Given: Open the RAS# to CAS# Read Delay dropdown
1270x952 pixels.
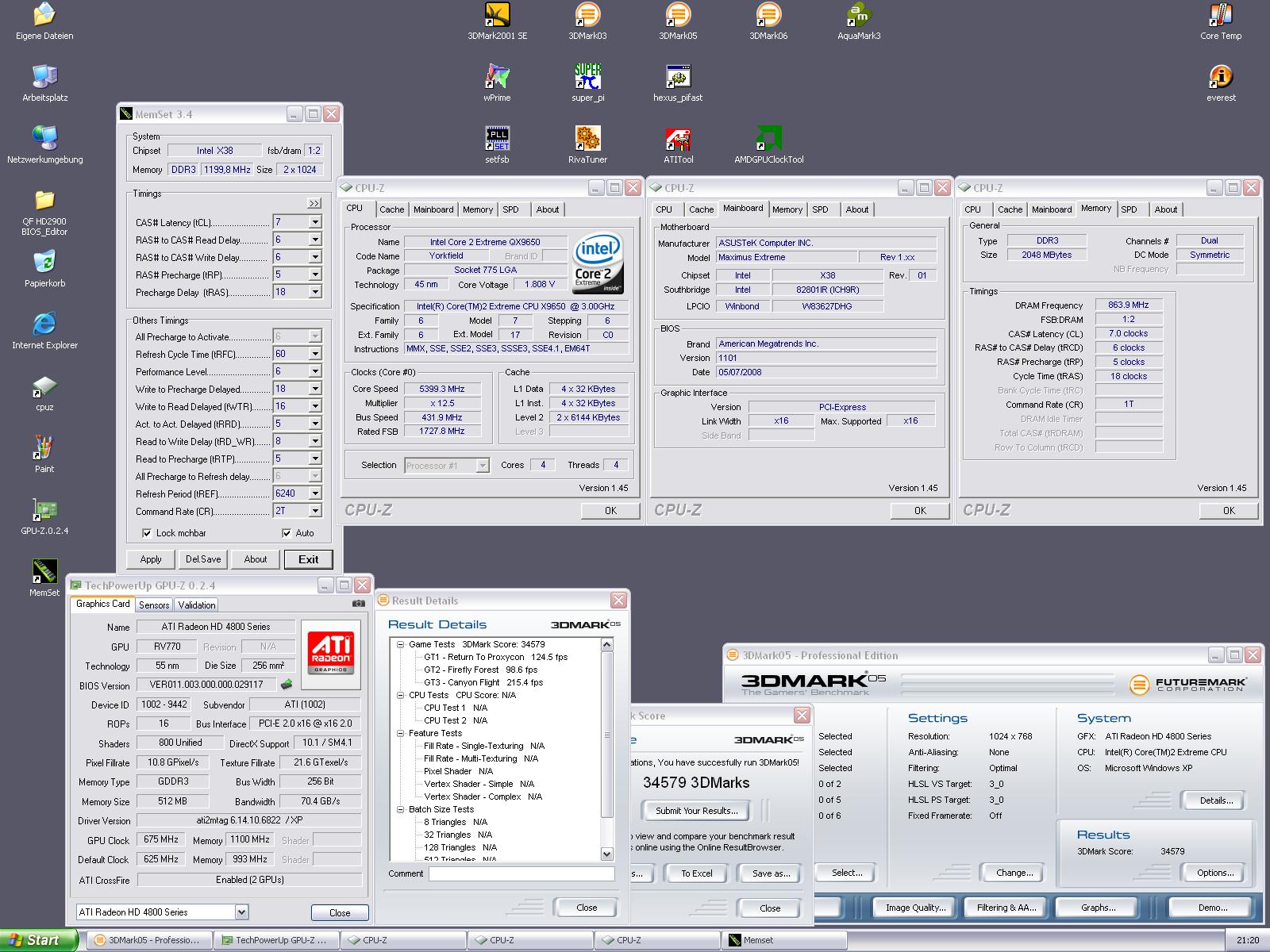Looking at the screenshot, I should click(315, 240).
